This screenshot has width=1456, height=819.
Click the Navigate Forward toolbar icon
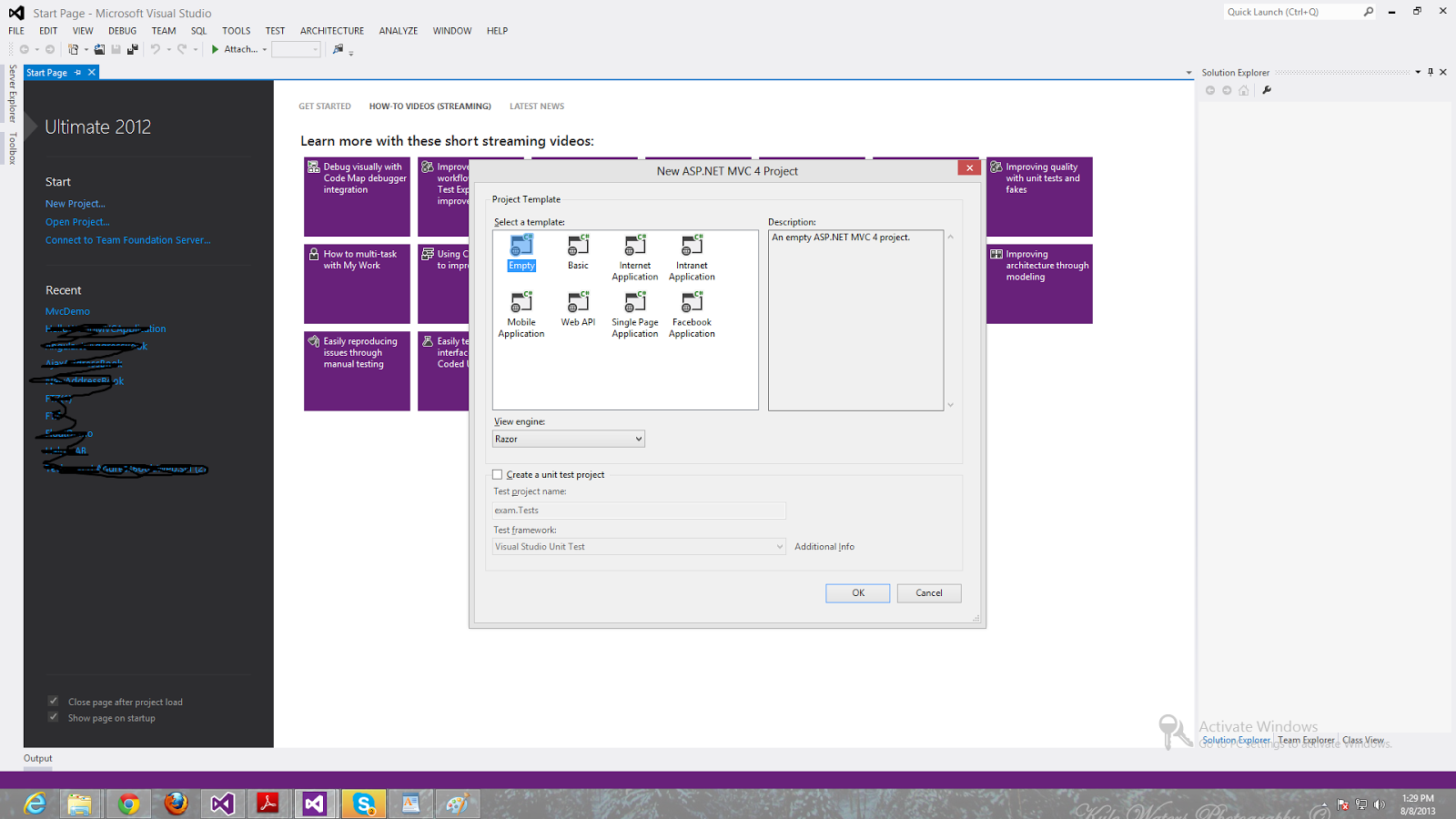(x=50, y=49)
